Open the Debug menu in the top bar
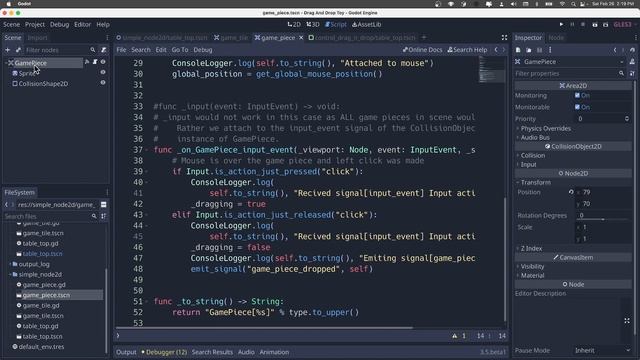This screenshot has height=360, width=640. point(60,24)
